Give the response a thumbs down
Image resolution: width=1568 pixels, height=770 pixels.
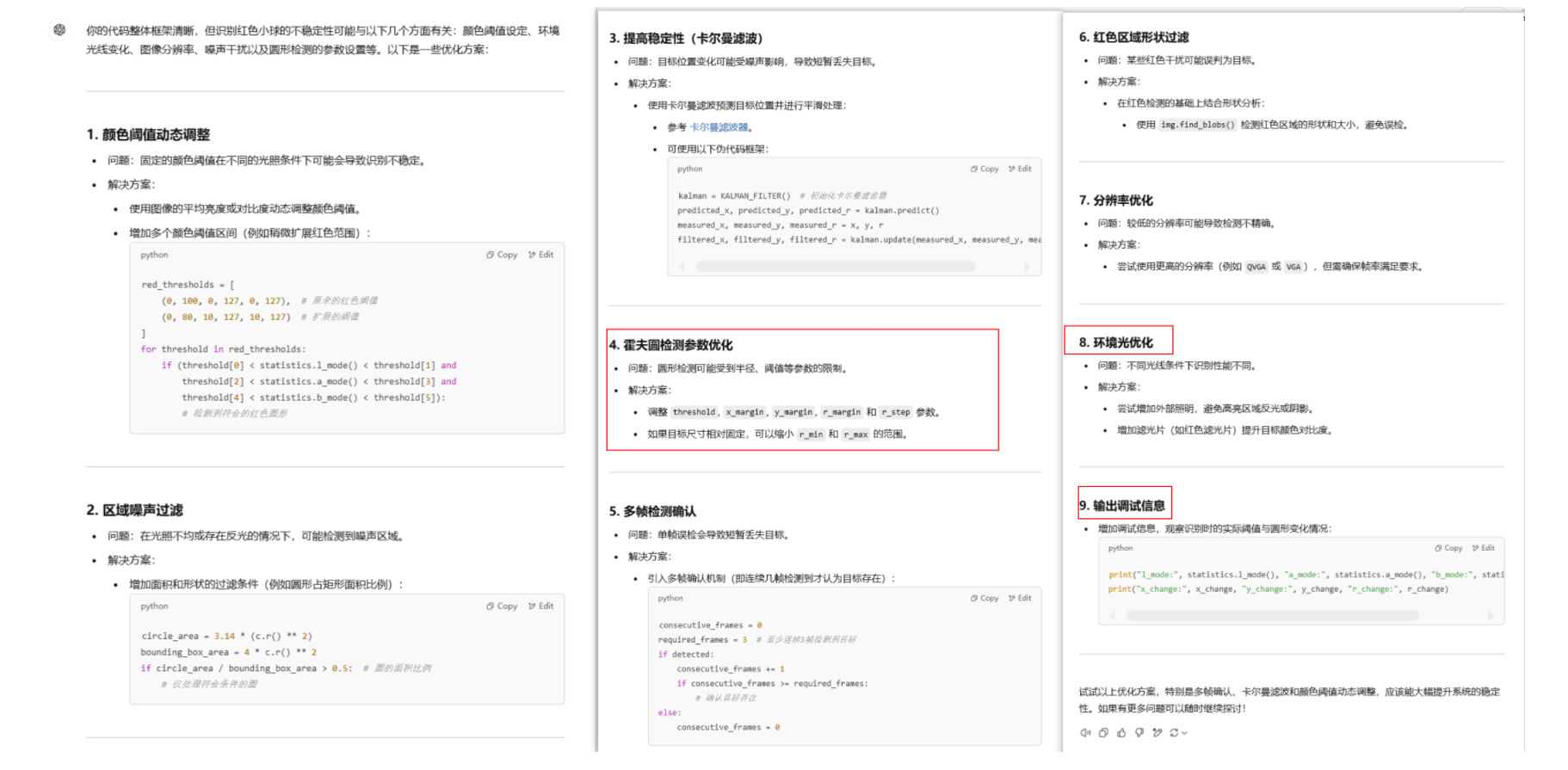(x=1139, y=733)
